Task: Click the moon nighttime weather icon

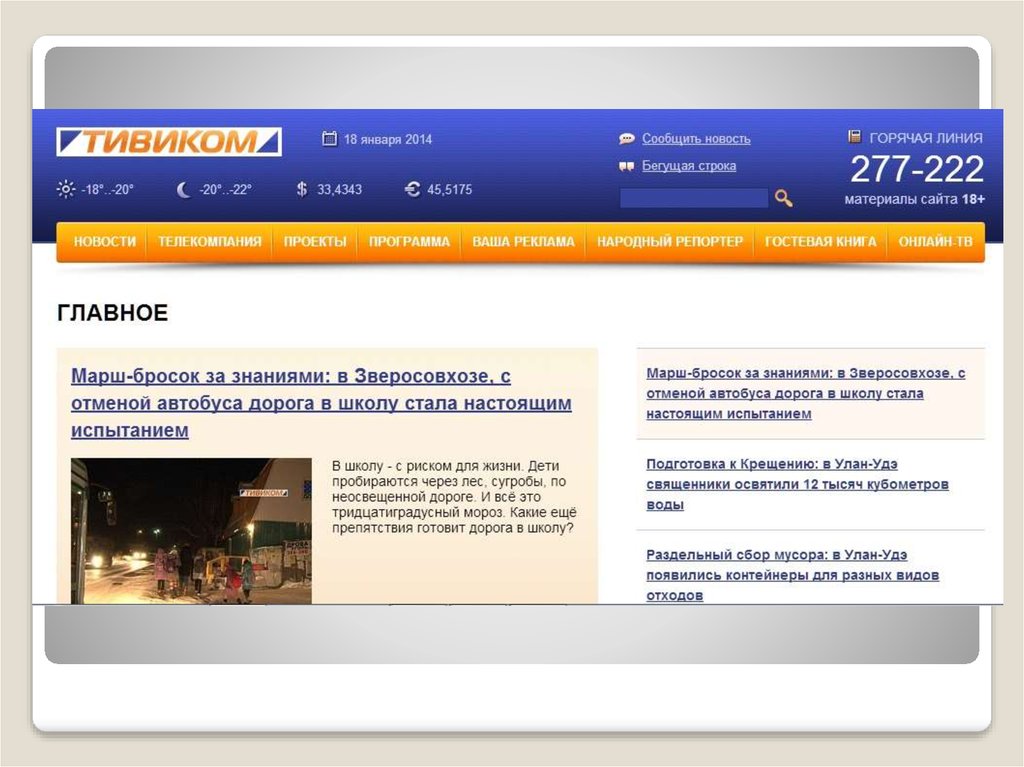Action: click(x=183, y=189)
